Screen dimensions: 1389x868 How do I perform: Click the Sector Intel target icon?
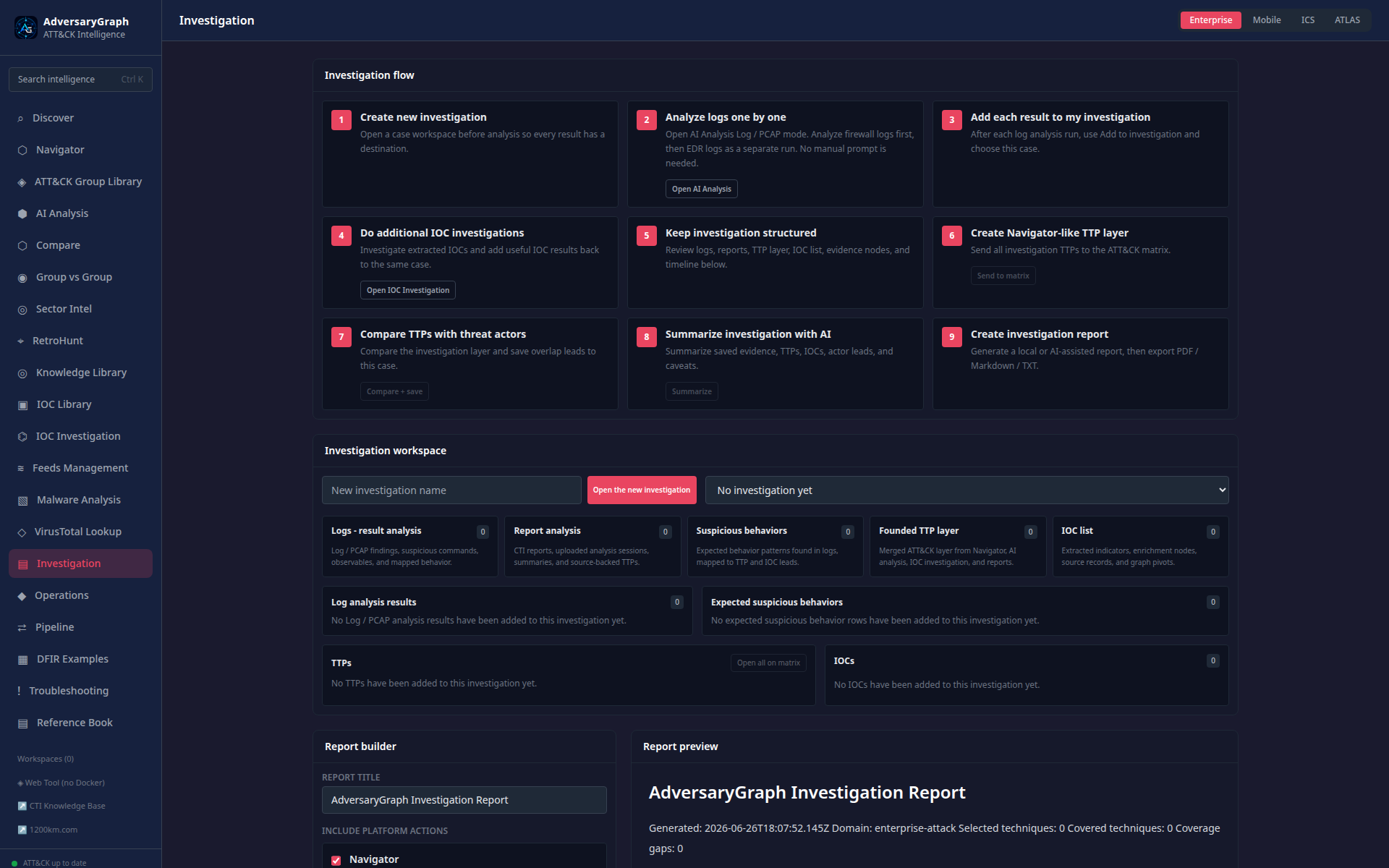click(22, 310)
